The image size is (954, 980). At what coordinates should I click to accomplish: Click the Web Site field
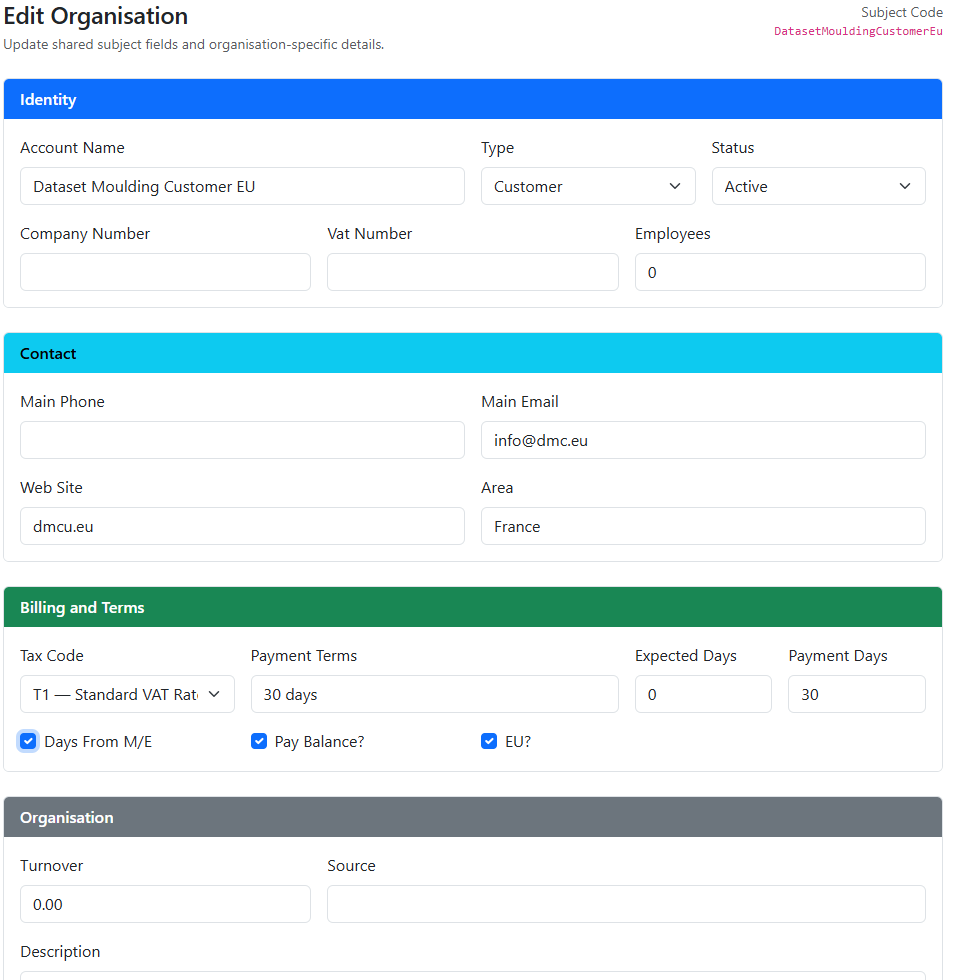[x=242, y=526]
